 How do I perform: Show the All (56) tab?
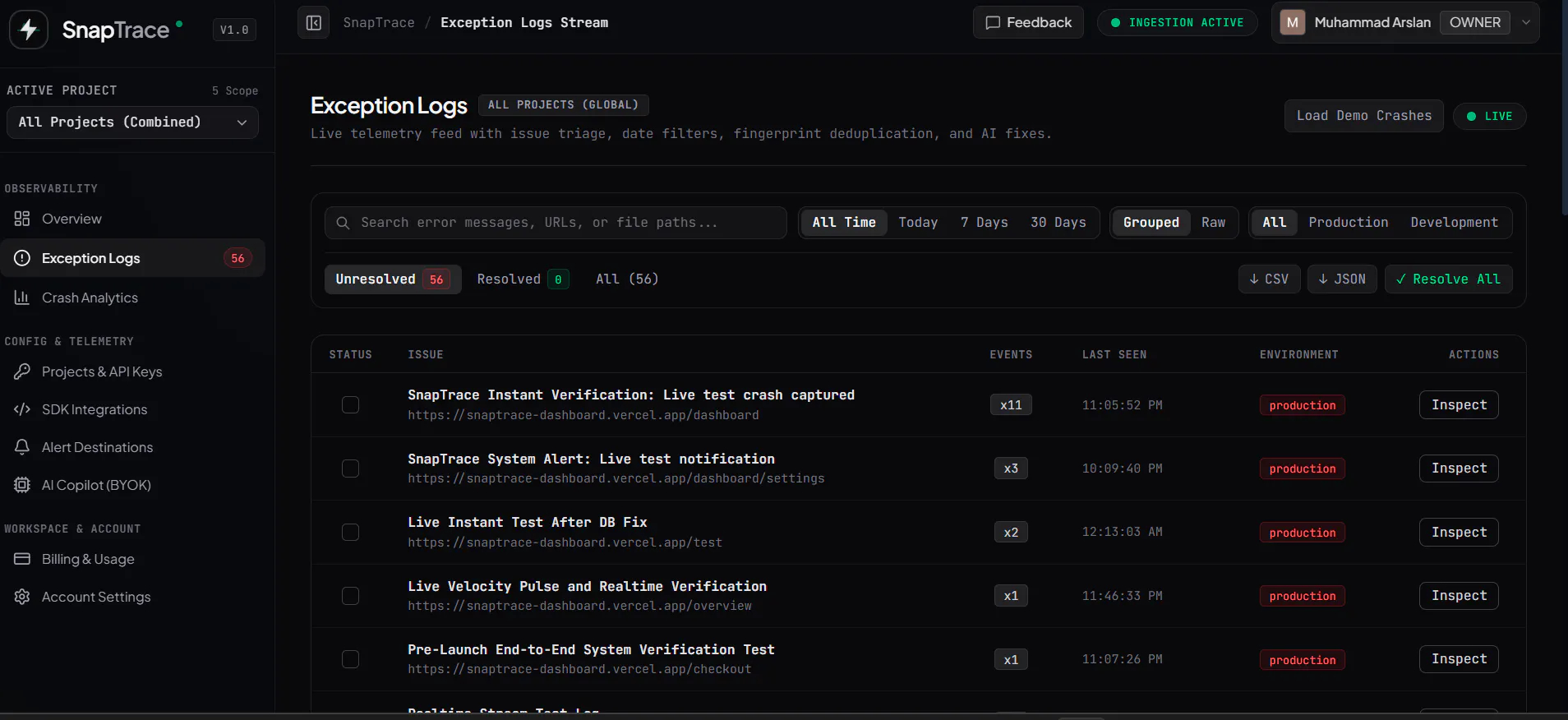(x=627, y=279)
